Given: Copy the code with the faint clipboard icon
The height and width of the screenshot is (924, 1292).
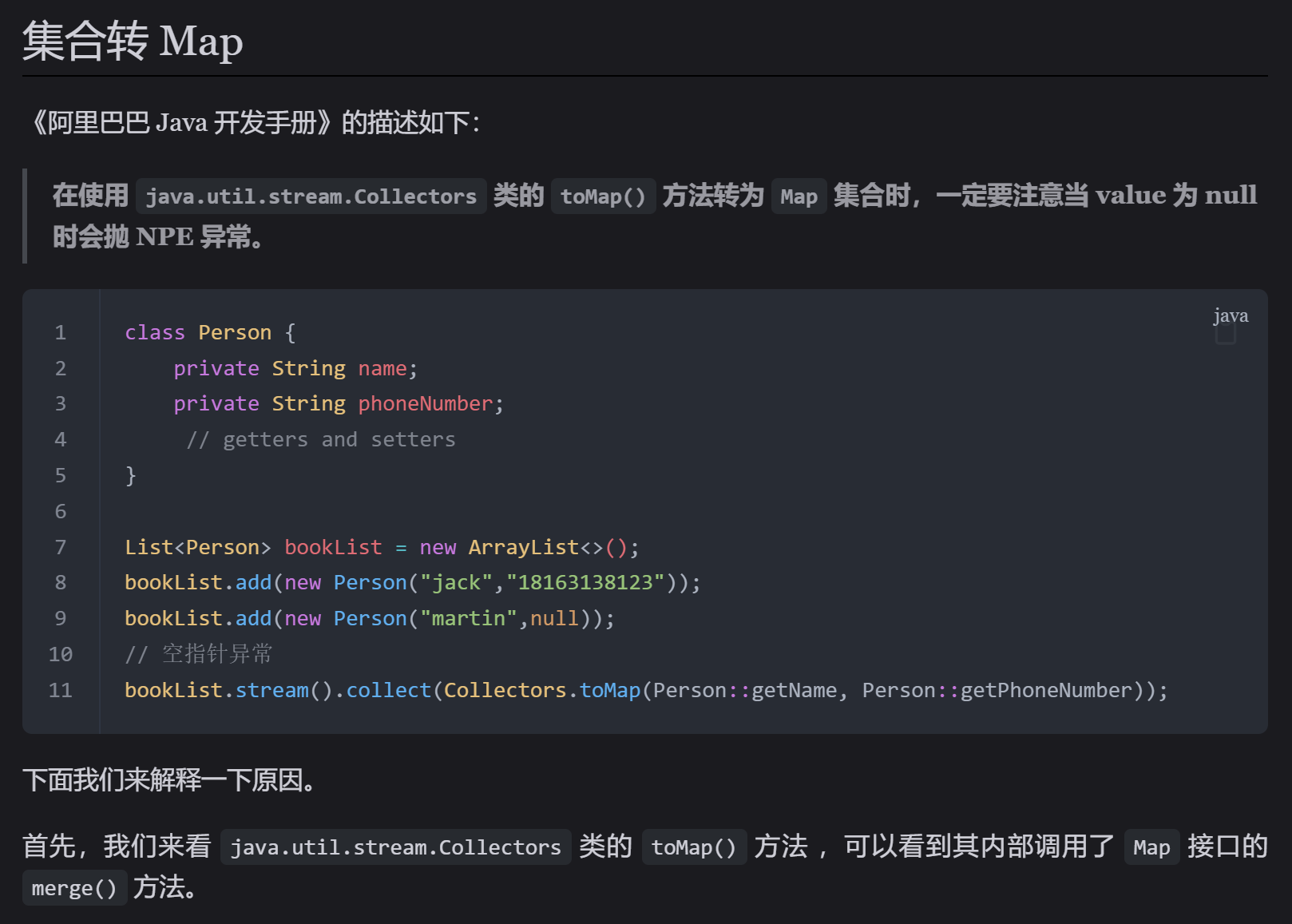Looking at the screenshot, I should [1226, 333].
